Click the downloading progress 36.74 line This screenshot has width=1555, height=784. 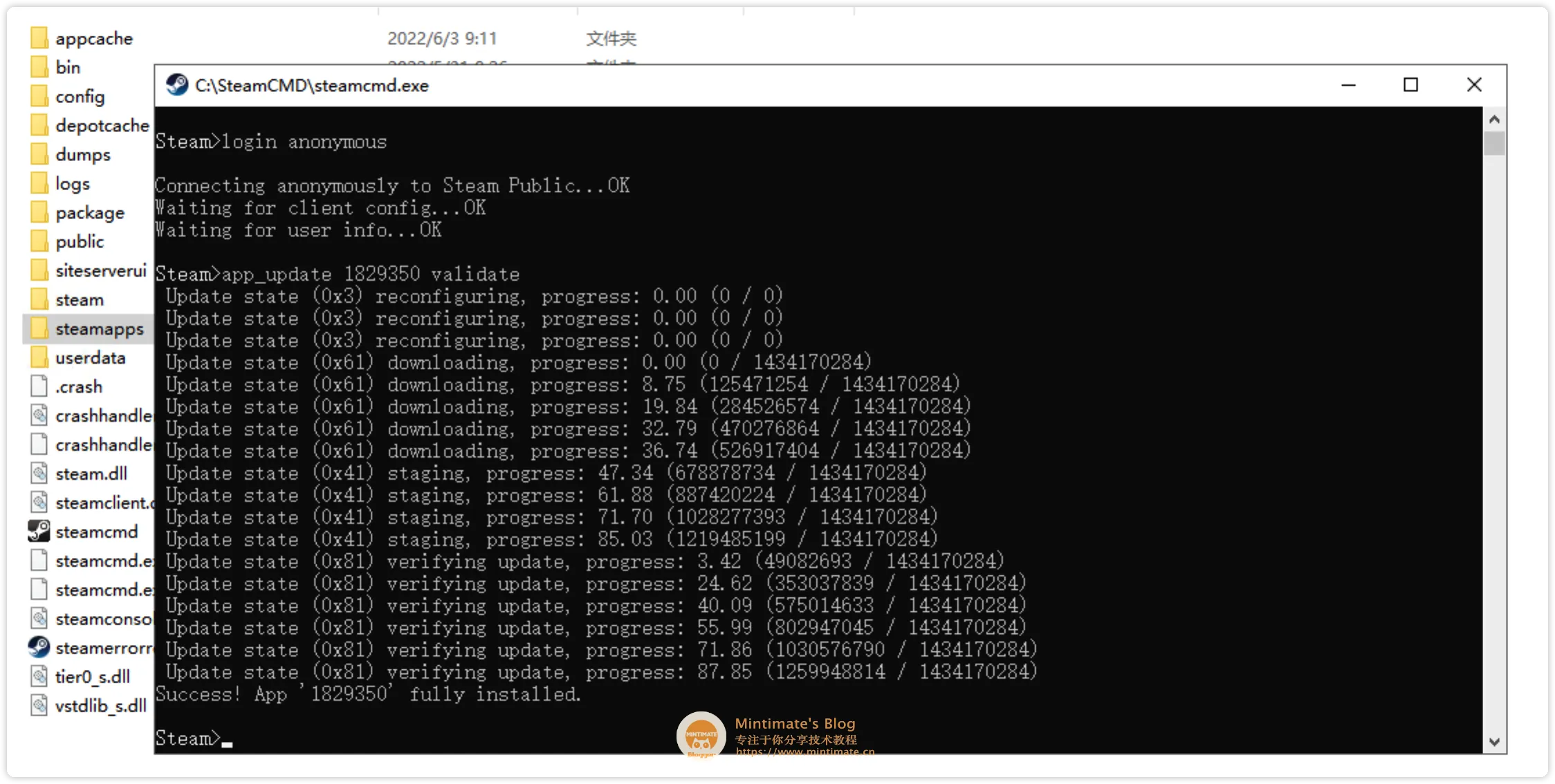(x=569, y=451)
